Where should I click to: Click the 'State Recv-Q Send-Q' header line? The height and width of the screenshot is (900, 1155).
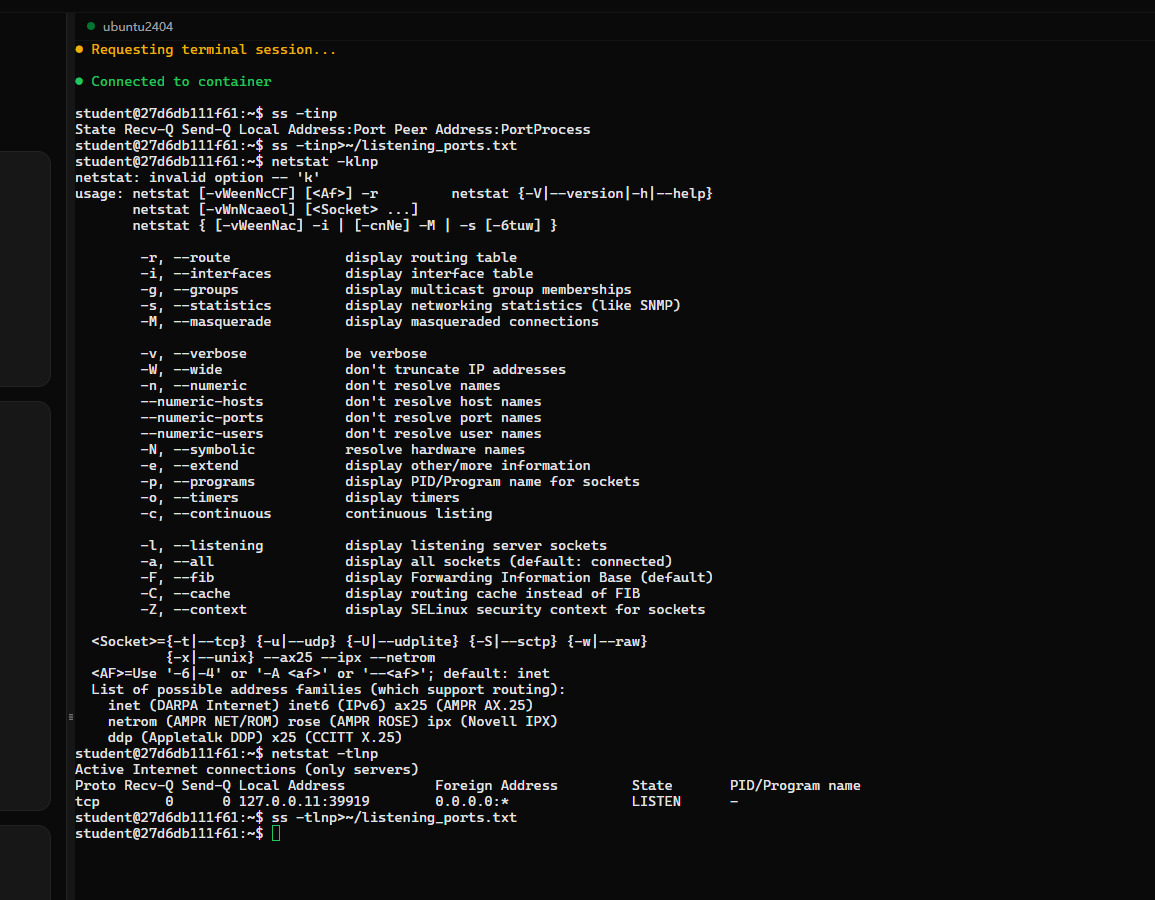pos(333,130)
